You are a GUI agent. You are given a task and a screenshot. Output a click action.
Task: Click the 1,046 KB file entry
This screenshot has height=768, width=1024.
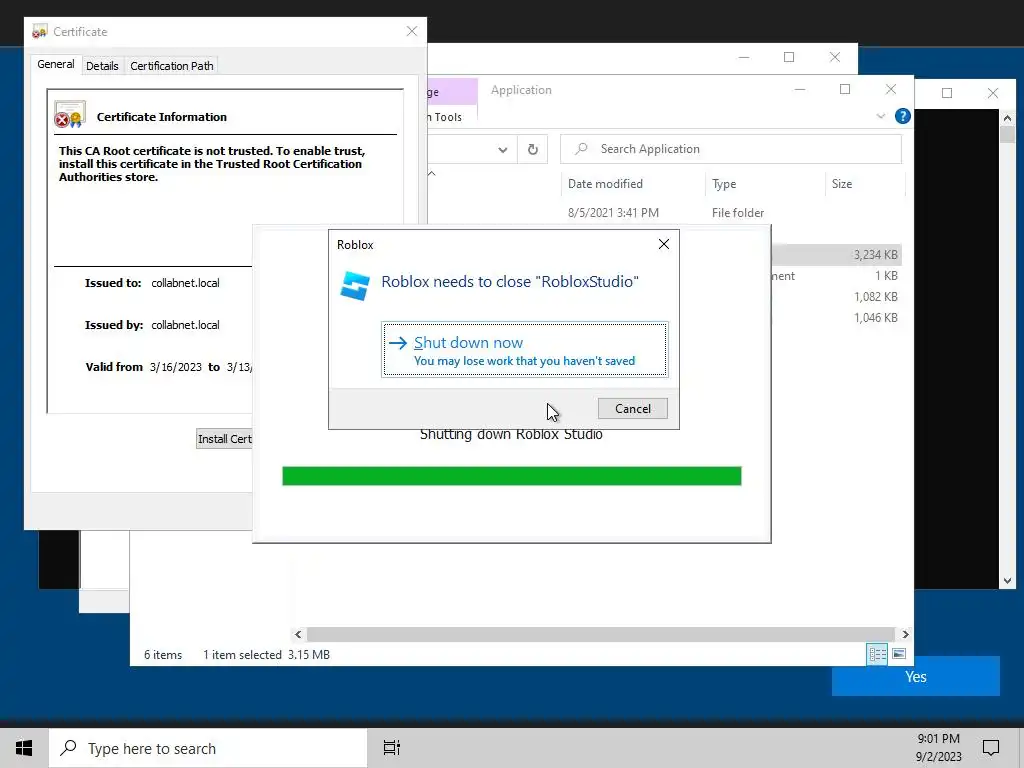click(x=876, y=317)
